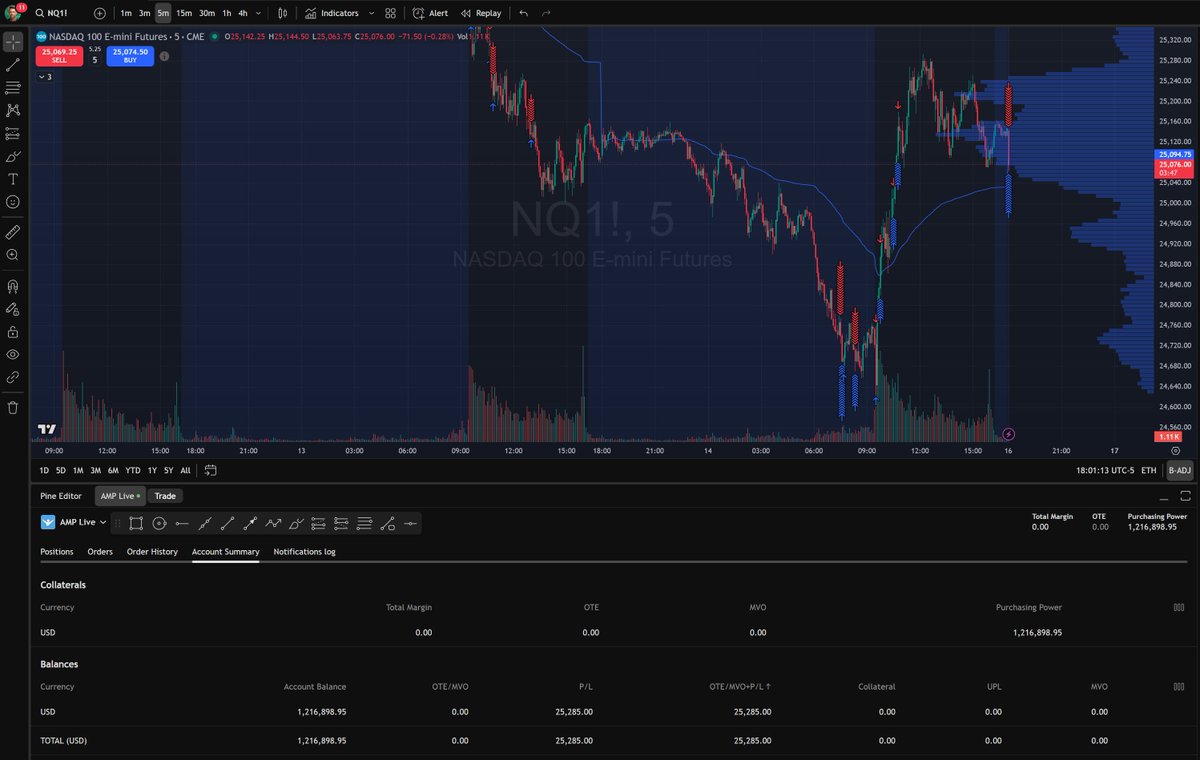Open the Notifications log tab
1200x760 pixels.
pos(304,551)
